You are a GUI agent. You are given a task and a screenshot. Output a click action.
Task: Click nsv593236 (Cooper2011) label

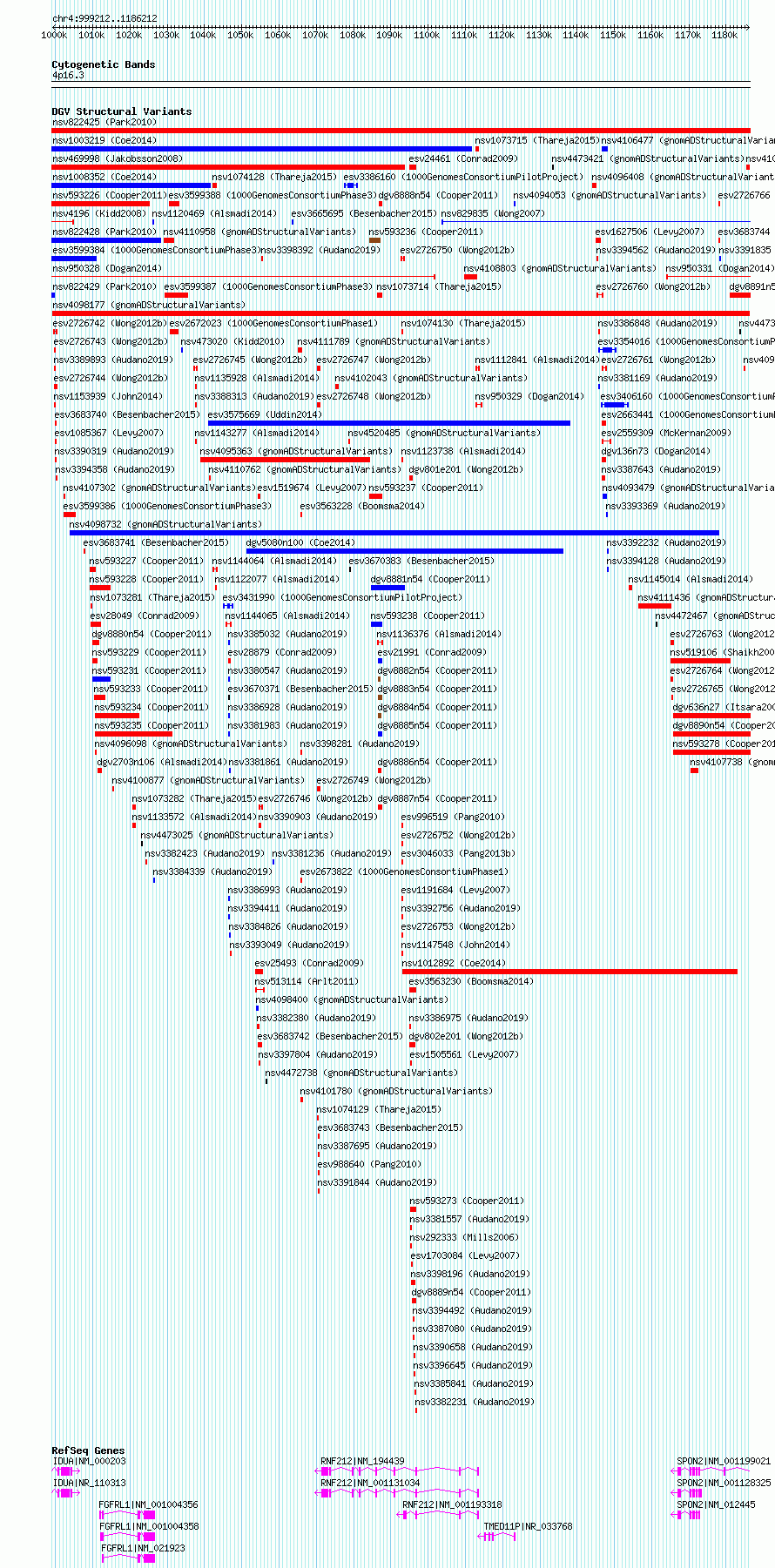pyautogui.click(x=426, y=232)
